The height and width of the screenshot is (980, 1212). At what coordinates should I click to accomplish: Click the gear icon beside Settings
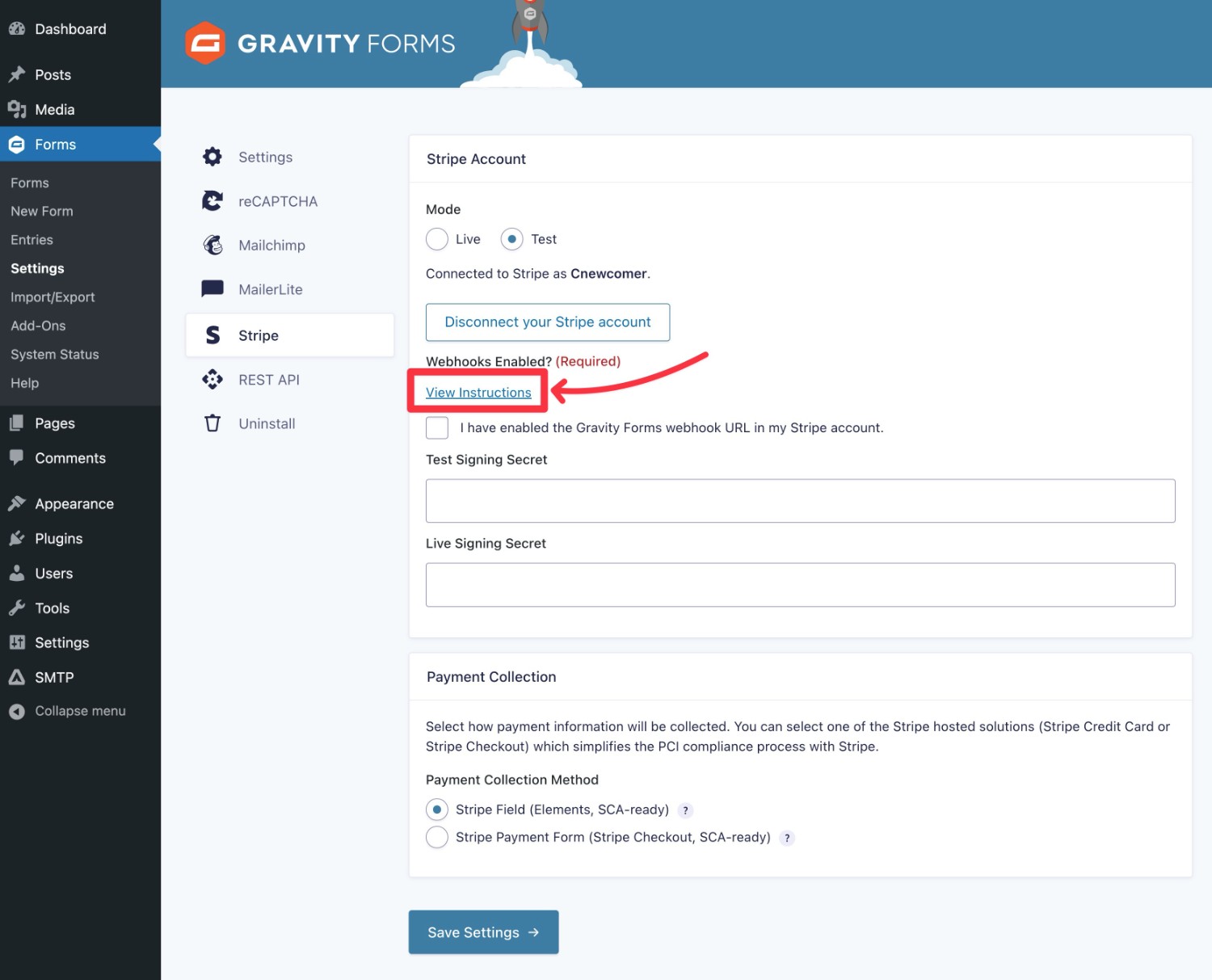213,157
